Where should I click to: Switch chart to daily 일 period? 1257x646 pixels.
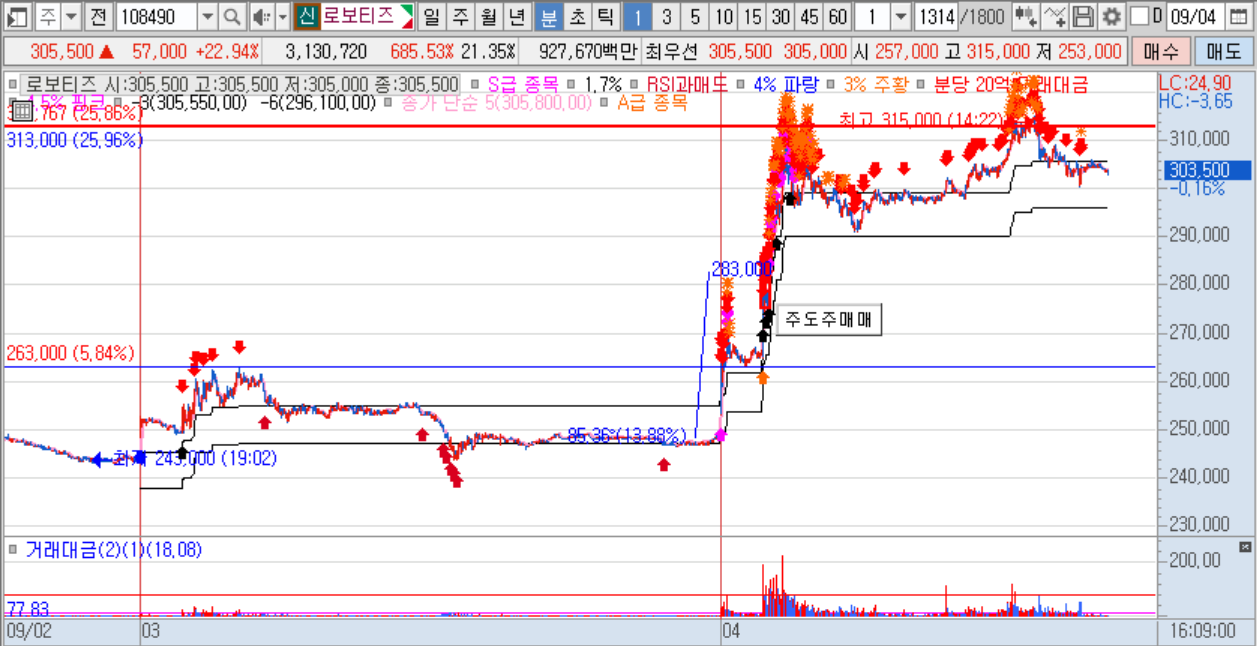pyautogui.click(x=430, y=16)
